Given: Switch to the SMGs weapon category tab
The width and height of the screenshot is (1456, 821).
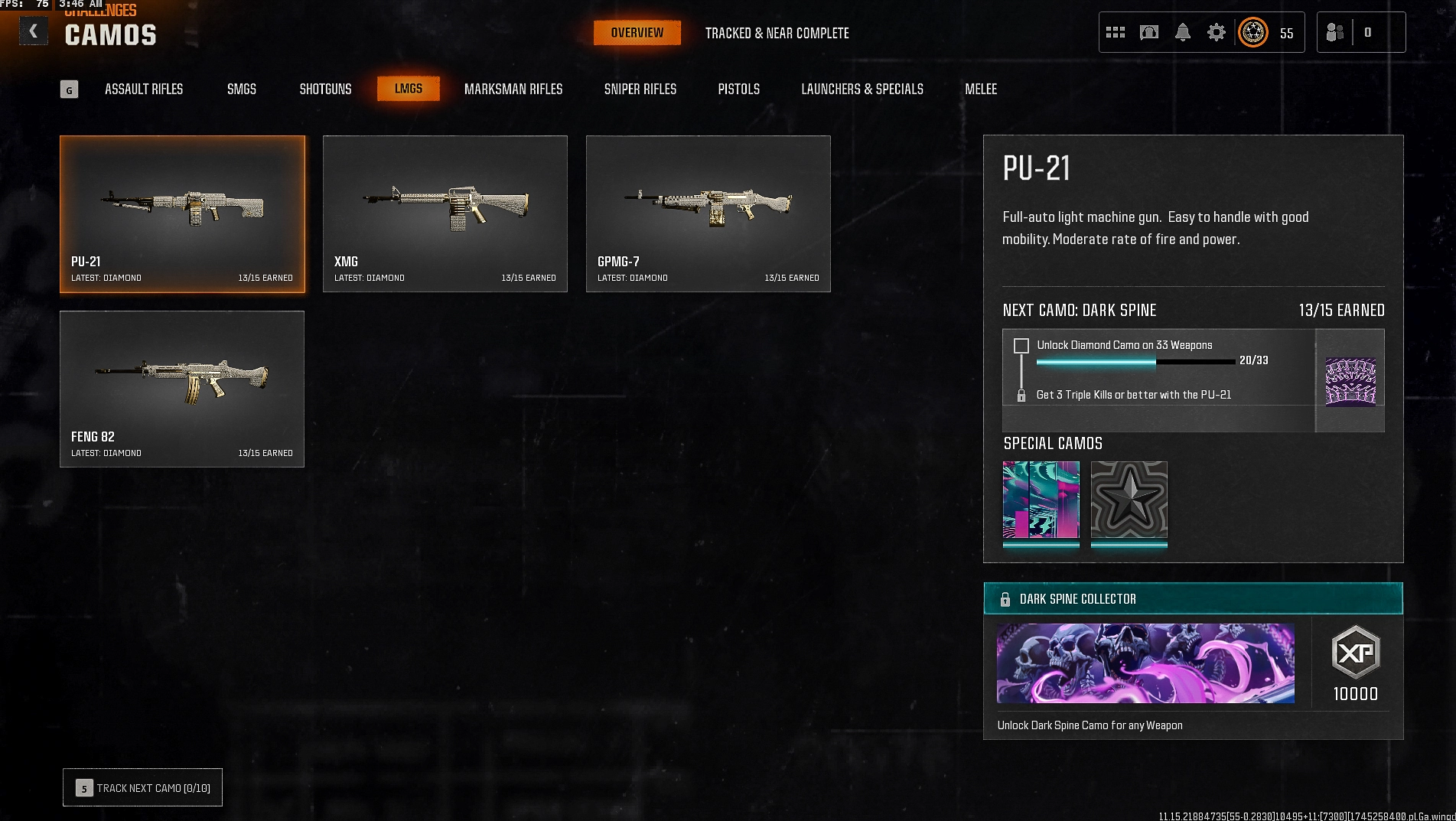Looking at the screenshot, I should pos(242,89).
